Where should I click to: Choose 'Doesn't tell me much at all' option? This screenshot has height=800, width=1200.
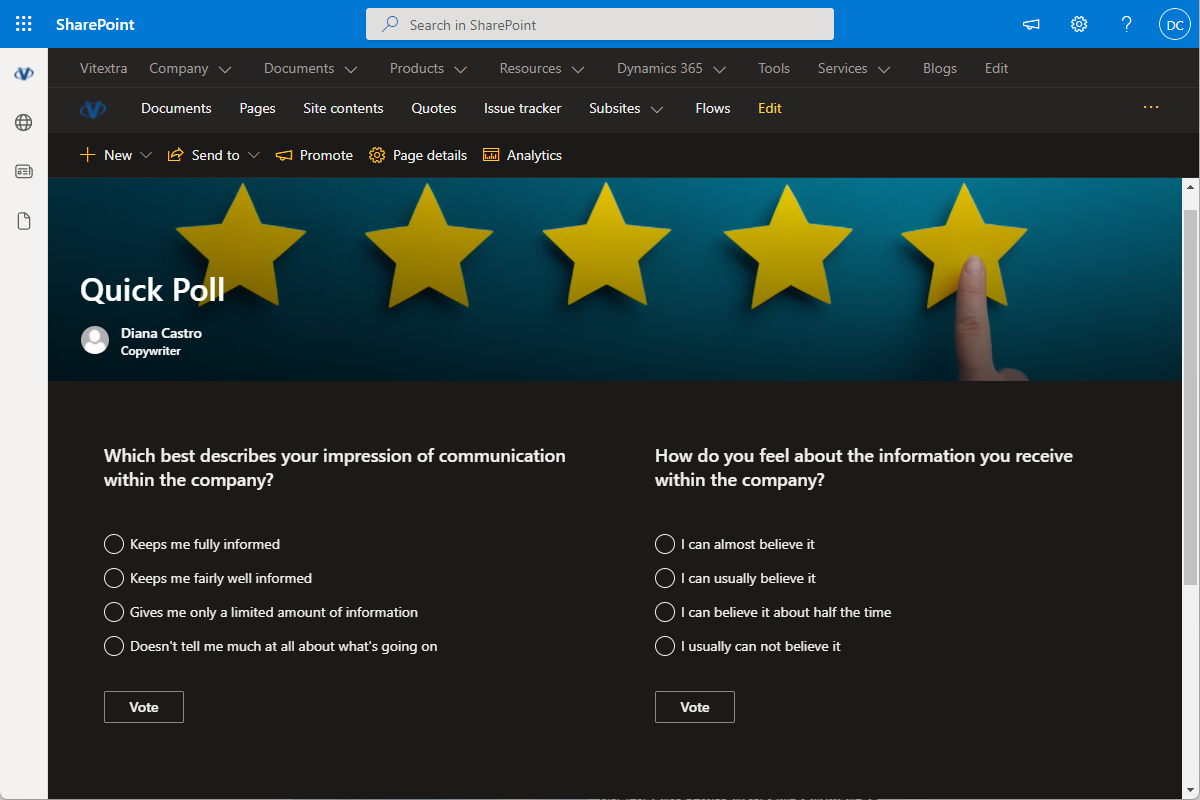coord(114,646)
